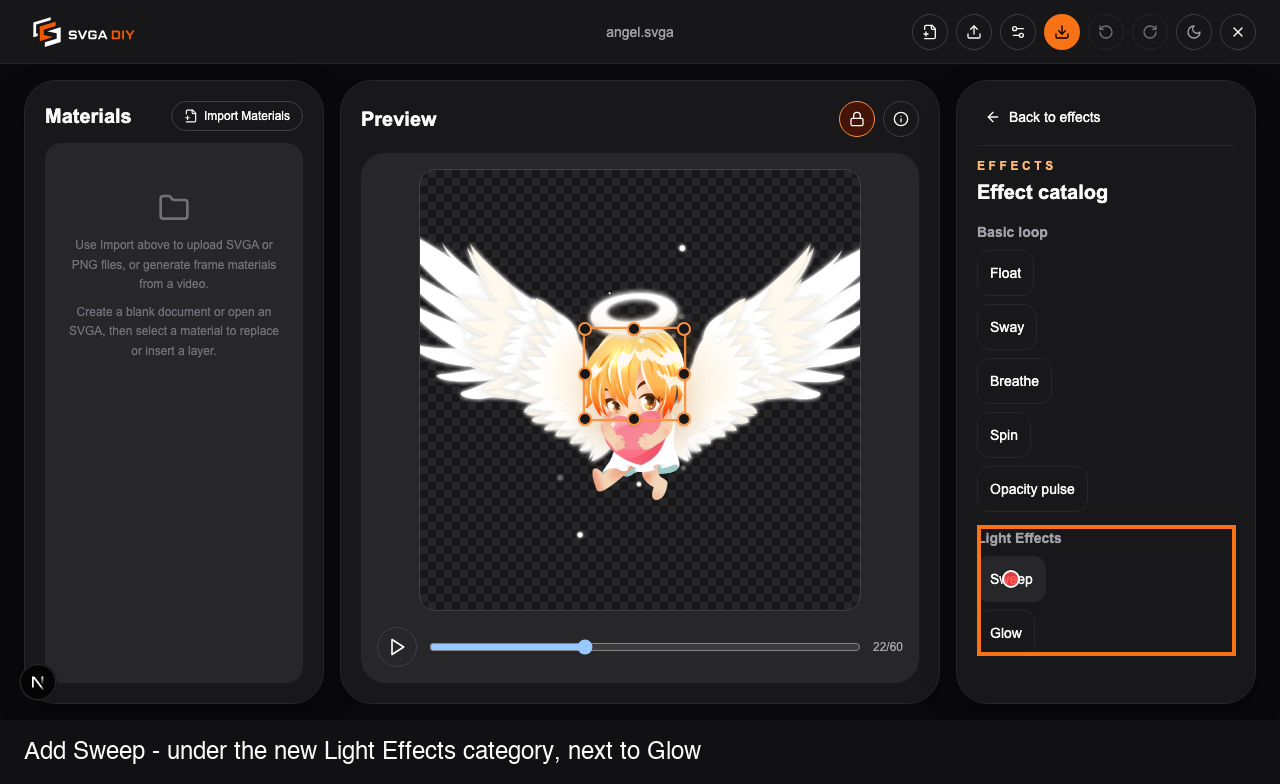
Task: Click Import Materials button
Action: pyautogui.click(x=237, y=116)
